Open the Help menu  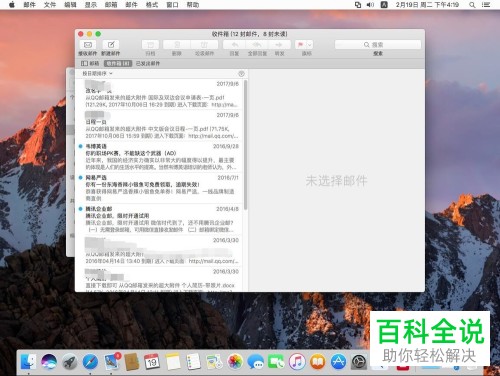pyautogui.click(x=192, y=5)
